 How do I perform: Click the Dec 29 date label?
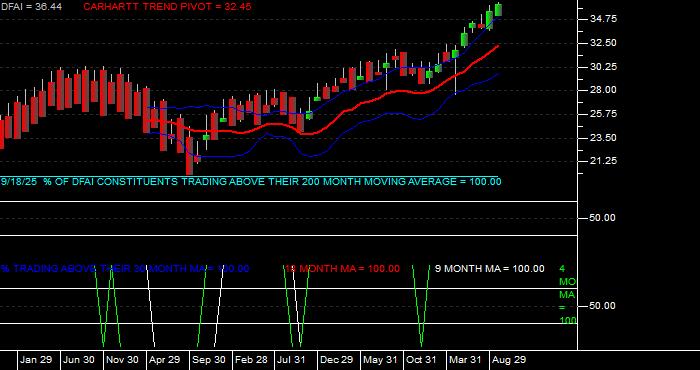337,360
